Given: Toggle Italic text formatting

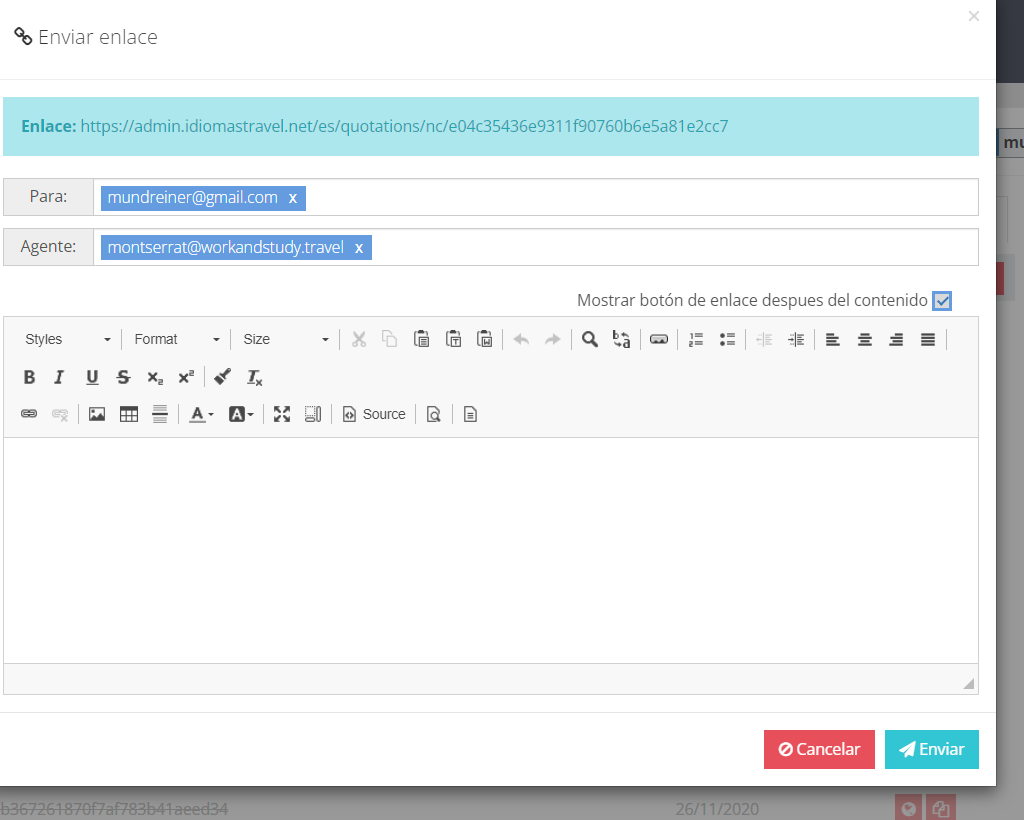Looking at the screenshot, I should tap(59, 377).
